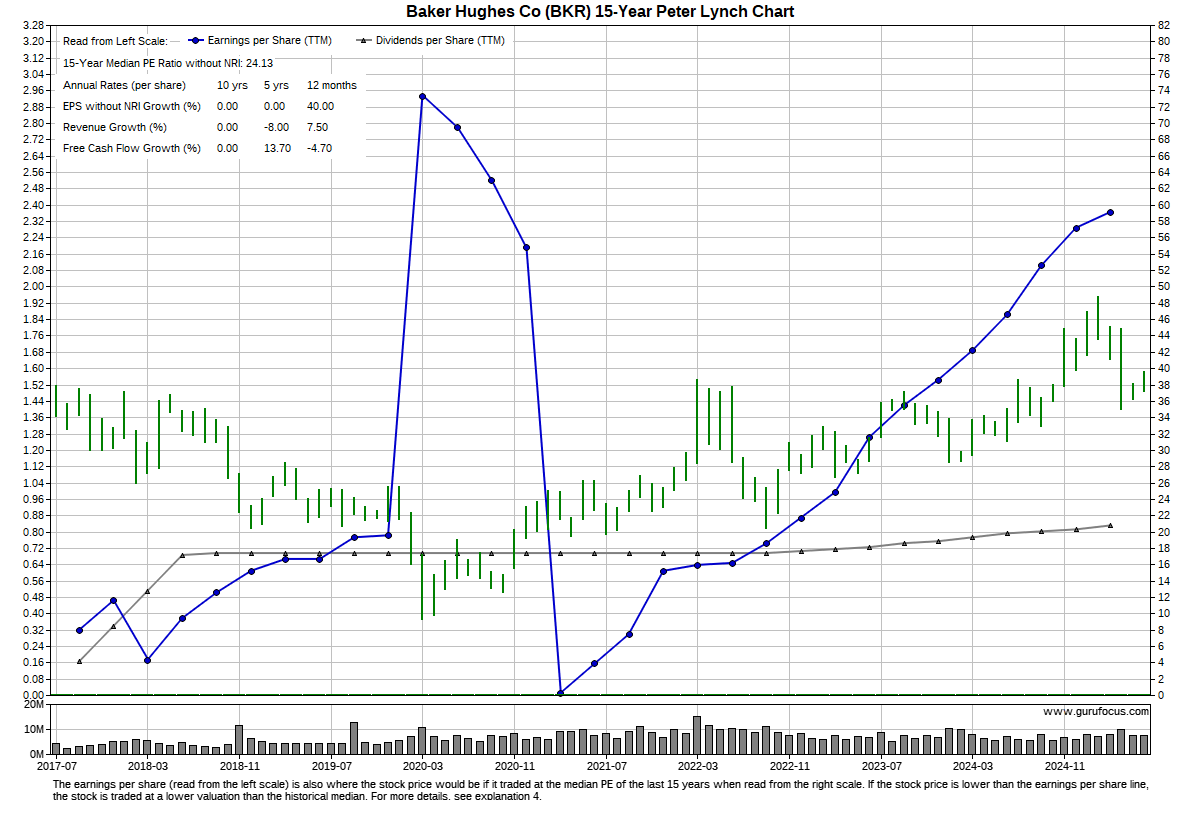Click the 'Annual Rates (per share)' header
The width and height of the screenshot is (1200, 820).
coord(123,85)
